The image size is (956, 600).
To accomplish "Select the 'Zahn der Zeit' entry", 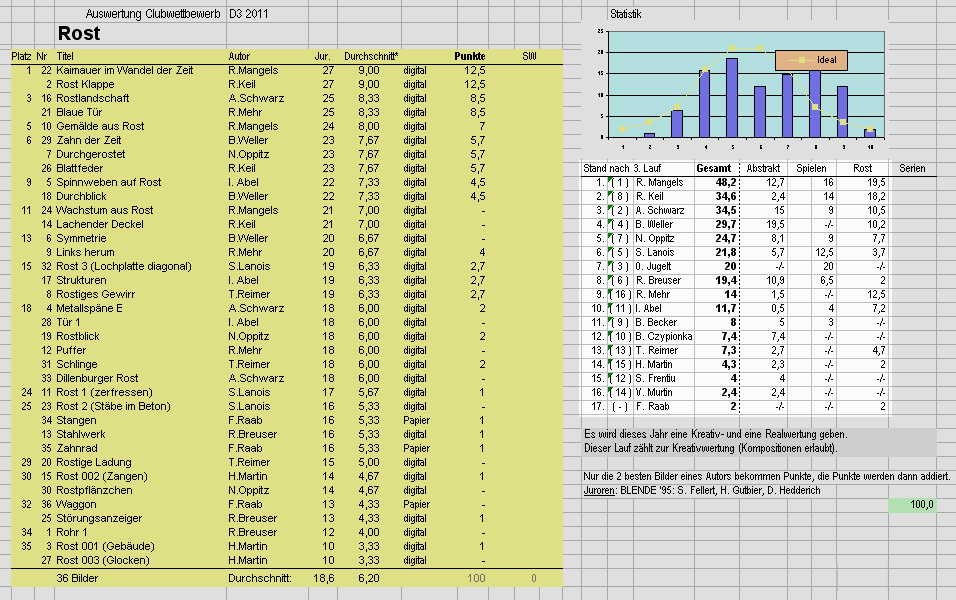I will [x=88, y=140].
